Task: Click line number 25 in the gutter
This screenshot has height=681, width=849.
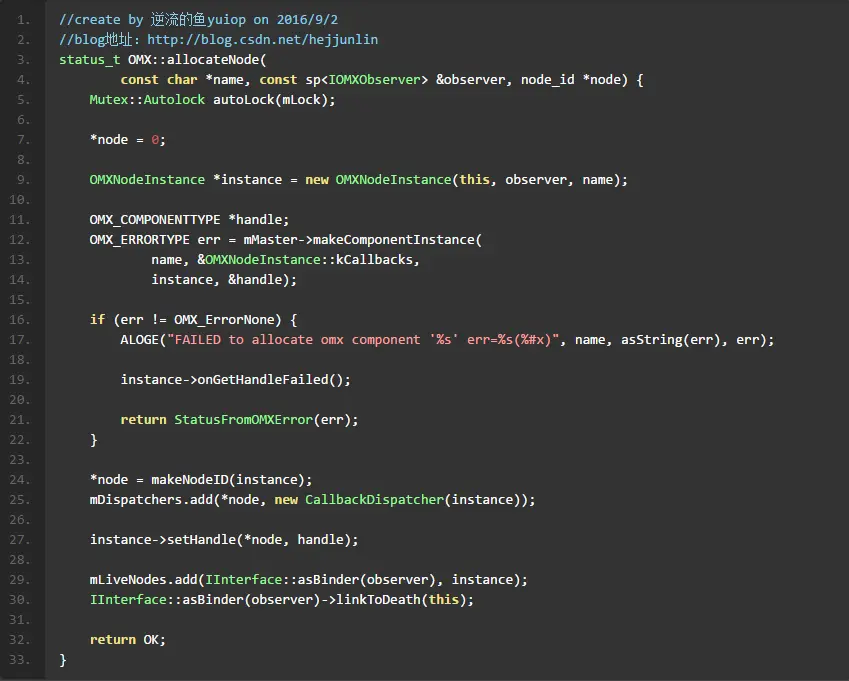Action: click(19, 500)
